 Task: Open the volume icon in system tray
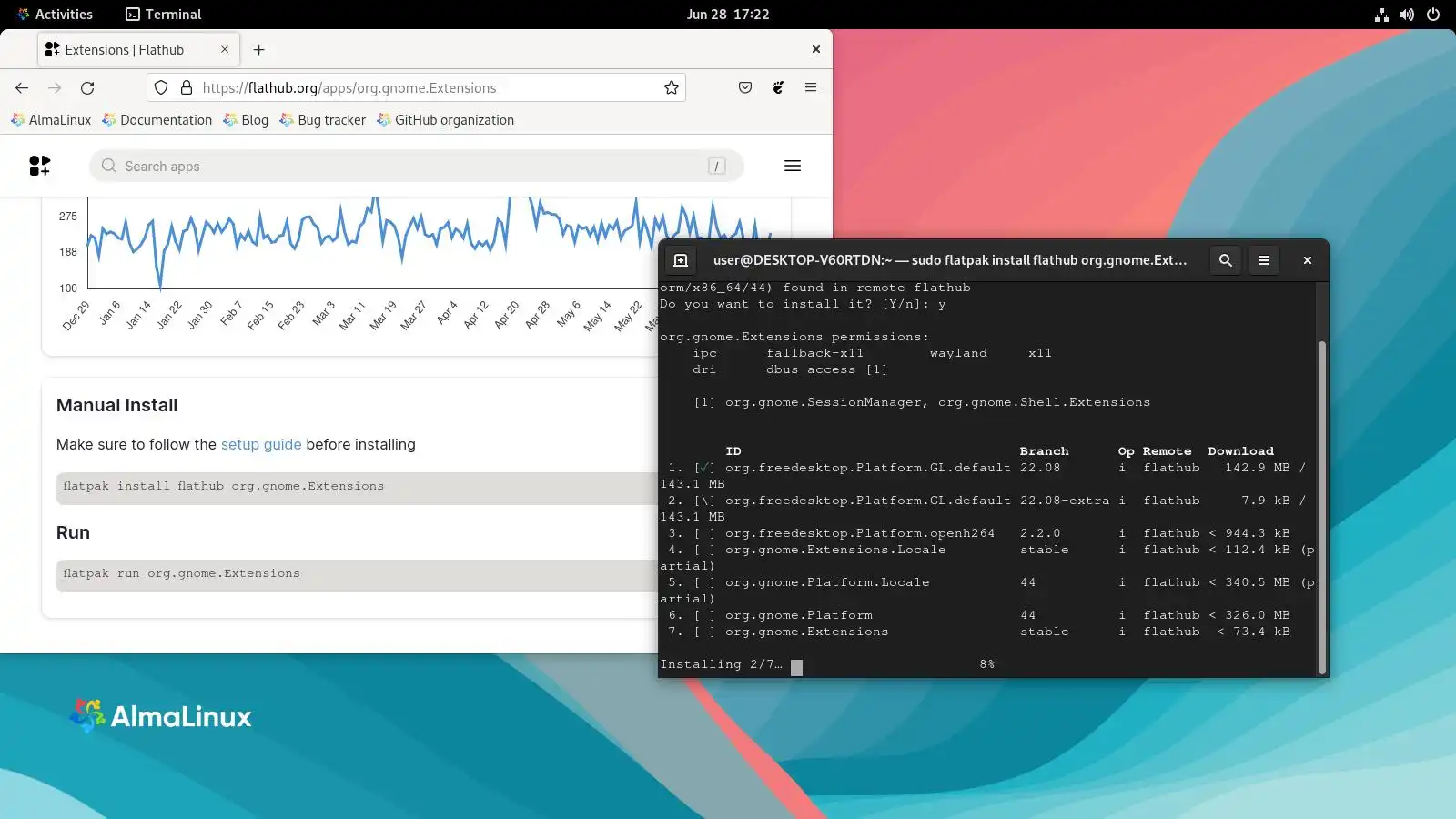1407,15
